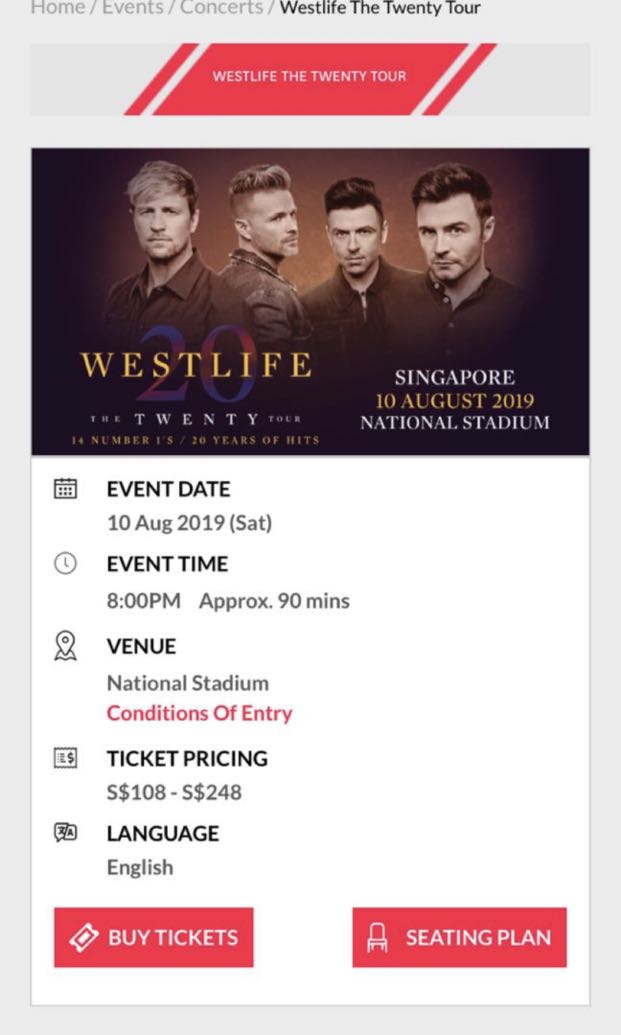Click the ticket icon beside TICKET PRICING
621x1035 pixels.
[x=65, y=758]
